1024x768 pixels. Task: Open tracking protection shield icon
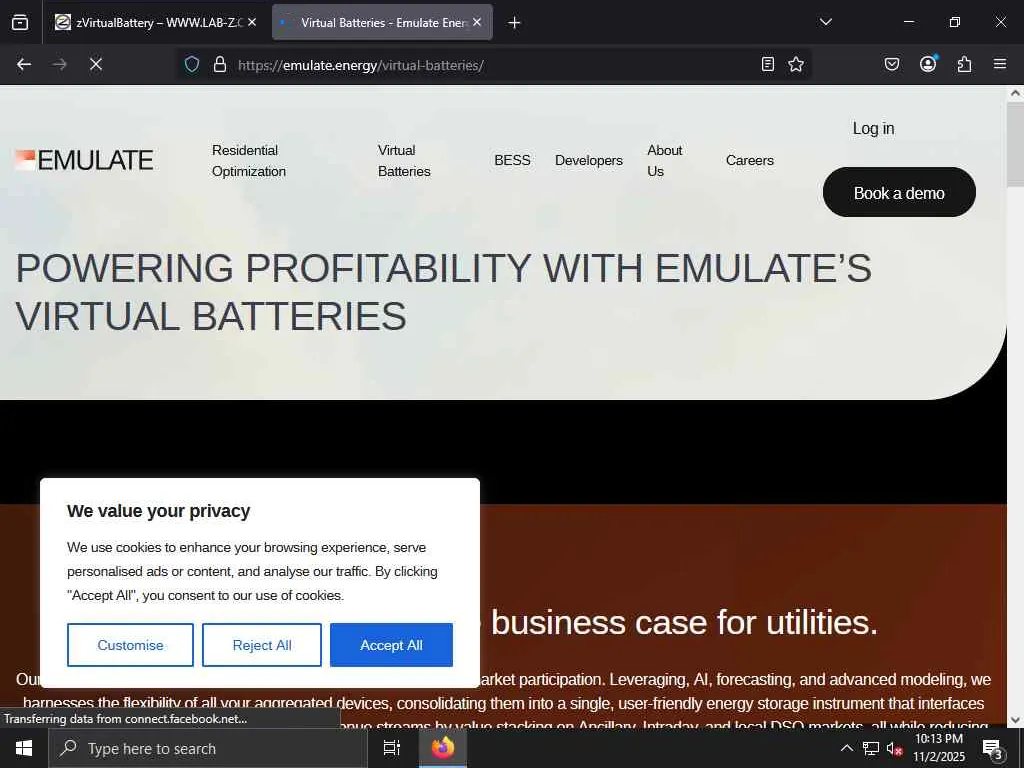(x=191, y=64)
